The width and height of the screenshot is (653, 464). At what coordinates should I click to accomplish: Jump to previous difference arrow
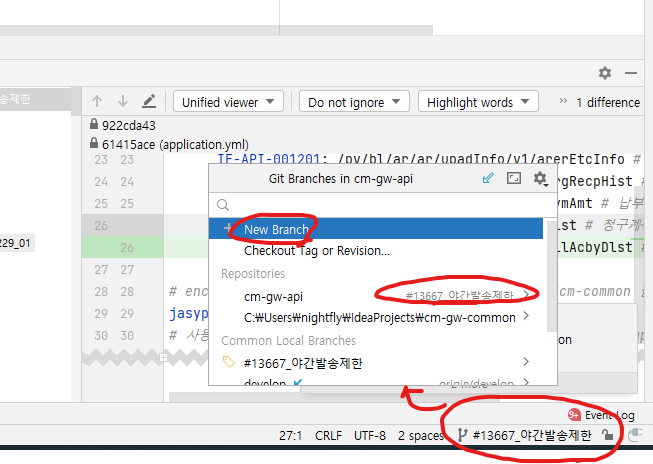coord(97,102)
